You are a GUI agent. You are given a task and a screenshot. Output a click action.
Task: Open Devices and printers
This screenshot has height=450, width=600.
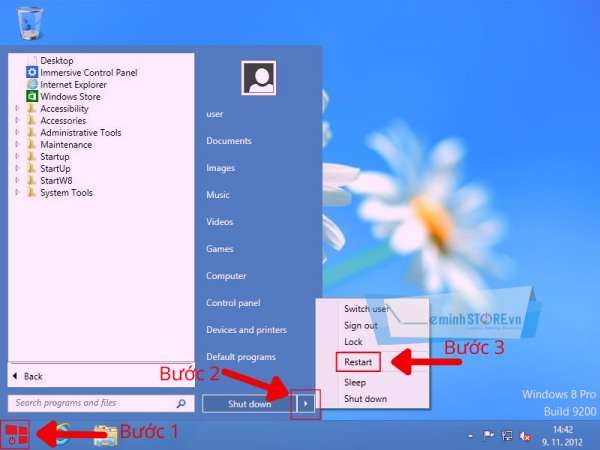coord(246,330)
